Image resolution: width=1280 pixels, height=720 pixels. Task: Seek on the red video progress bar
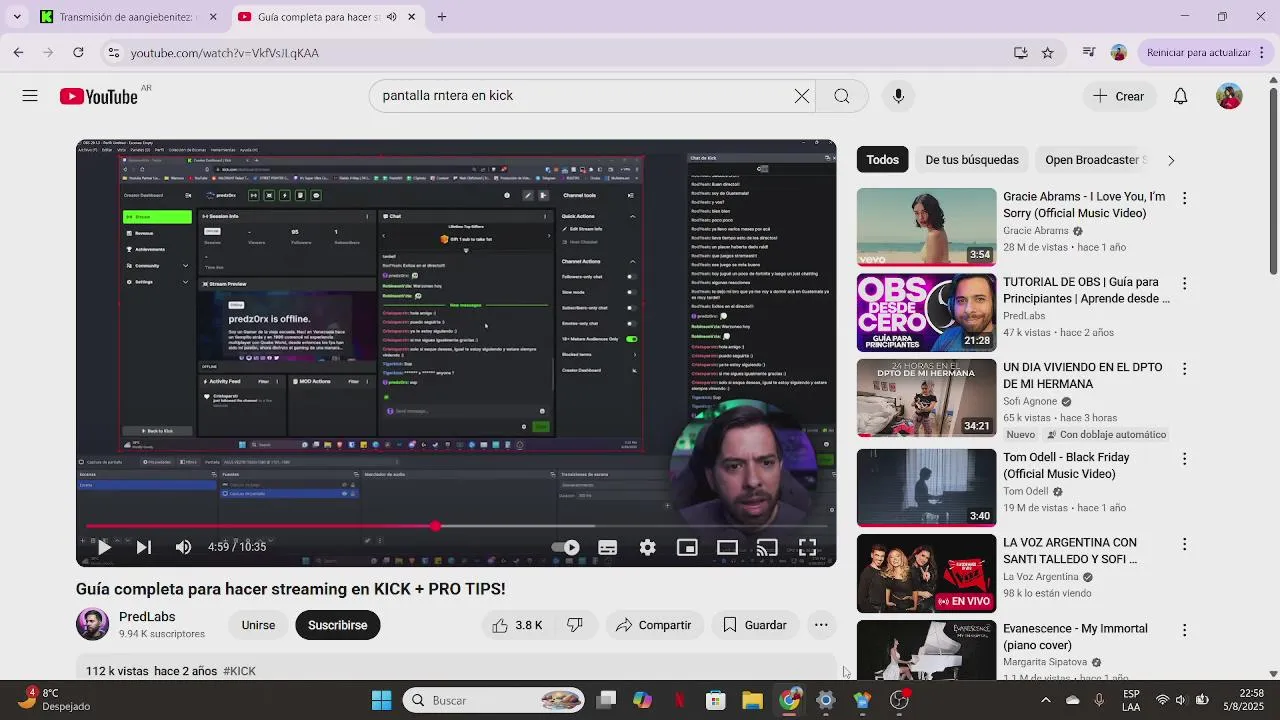[456, 526]
